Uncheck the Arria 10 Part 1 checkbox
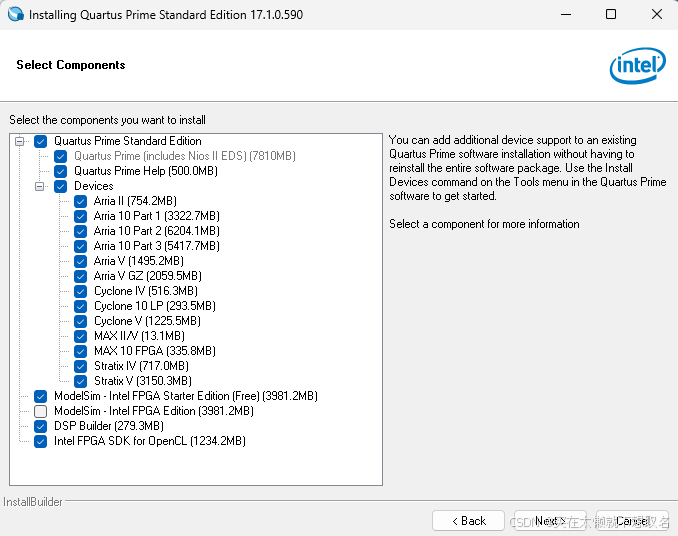Viewport: 678px width, 536px height. 80,216
